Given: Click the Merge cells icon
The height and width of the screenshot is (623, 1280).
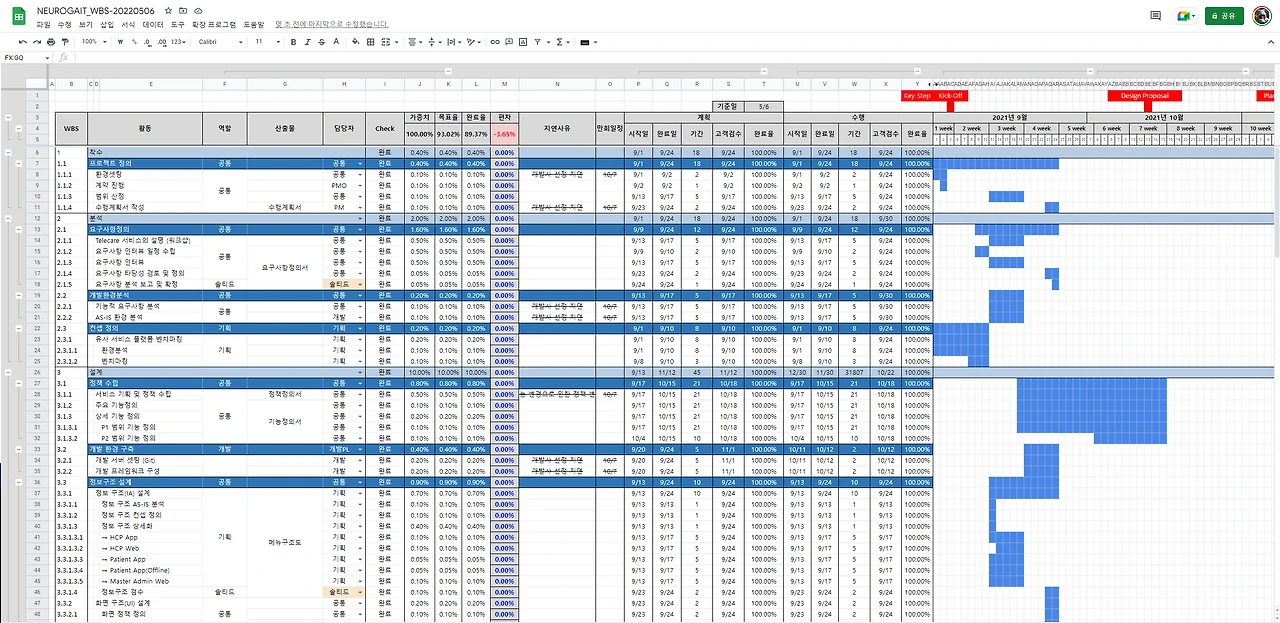Looking at the screenshot, I should tap(386, 42).
